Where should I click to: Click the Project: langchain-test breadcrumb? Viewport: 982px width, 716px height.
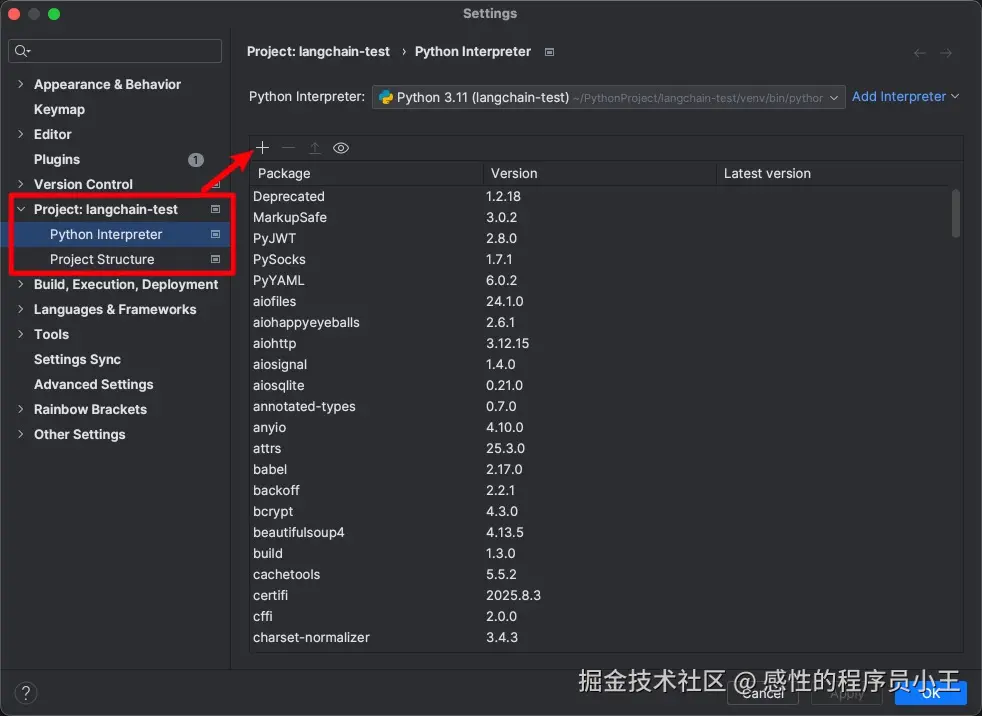318,52
